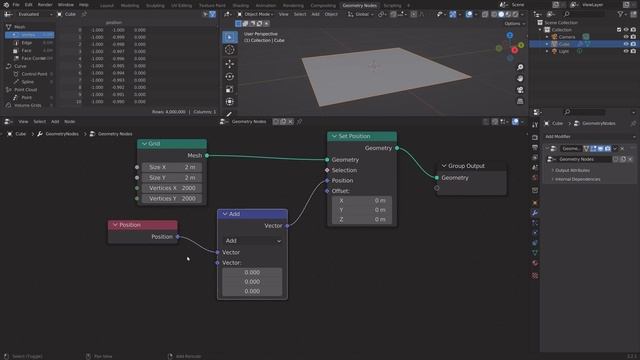
Task: Click GeometryNodes breadcrumb in node editor
Action: pyautogui.click(x=62, y=134)
